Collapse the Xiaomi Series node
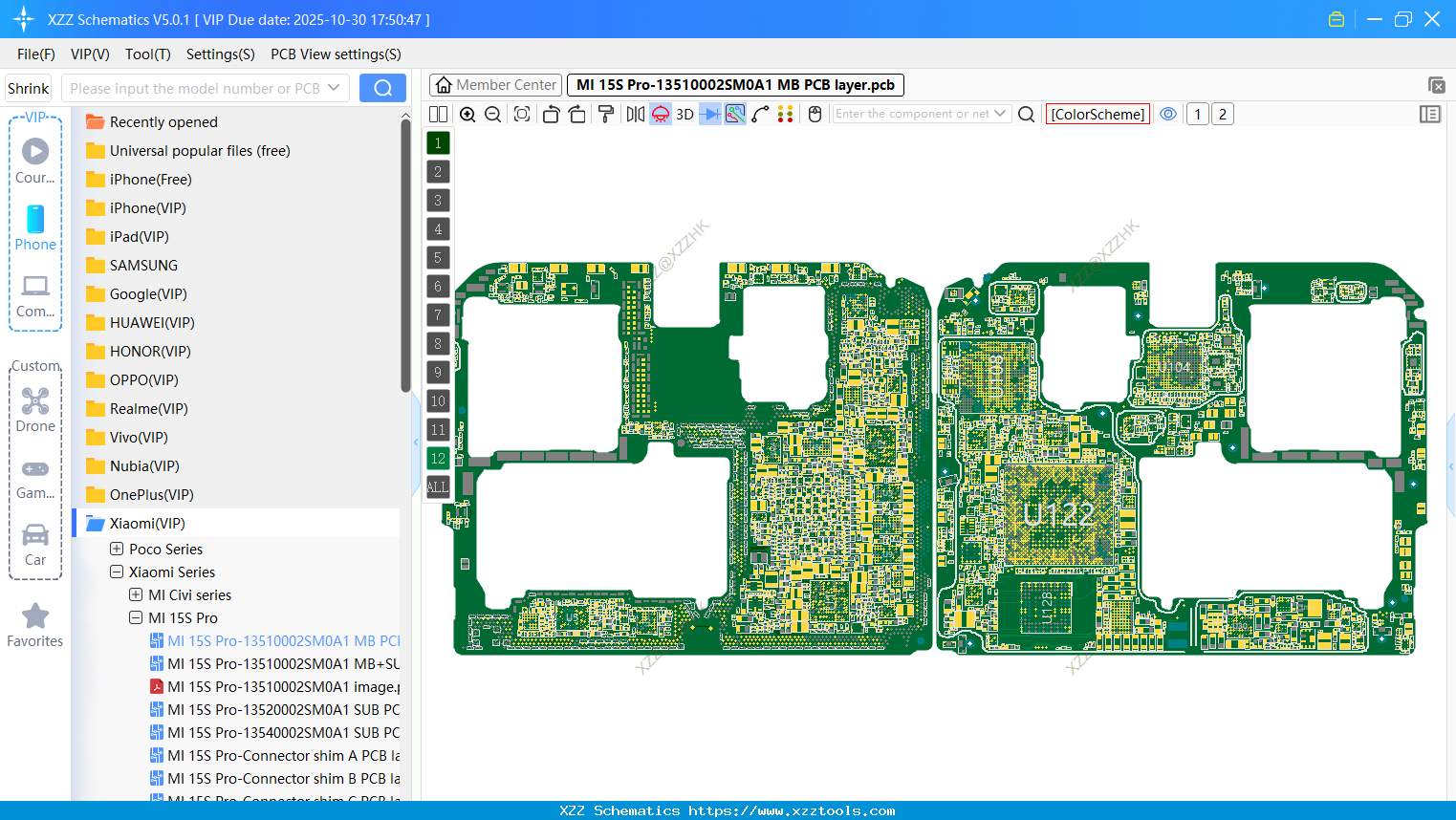The width and height of the screenshot is (1456, 820). (x=117, y=572)
